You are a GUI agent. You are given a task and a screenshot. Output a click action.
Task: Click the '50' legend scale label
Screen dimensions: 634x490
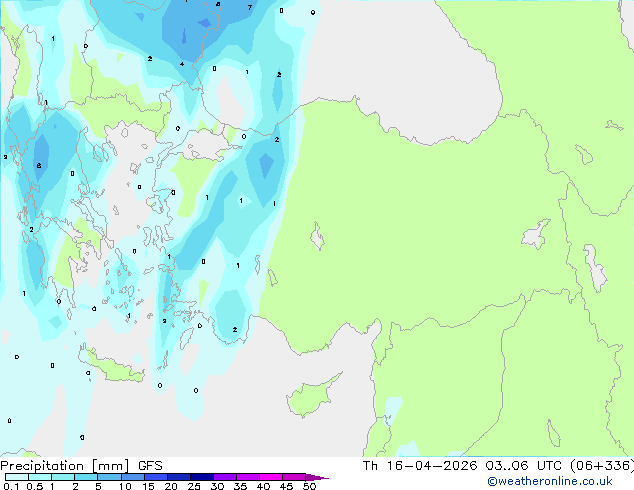coord(309,486)
